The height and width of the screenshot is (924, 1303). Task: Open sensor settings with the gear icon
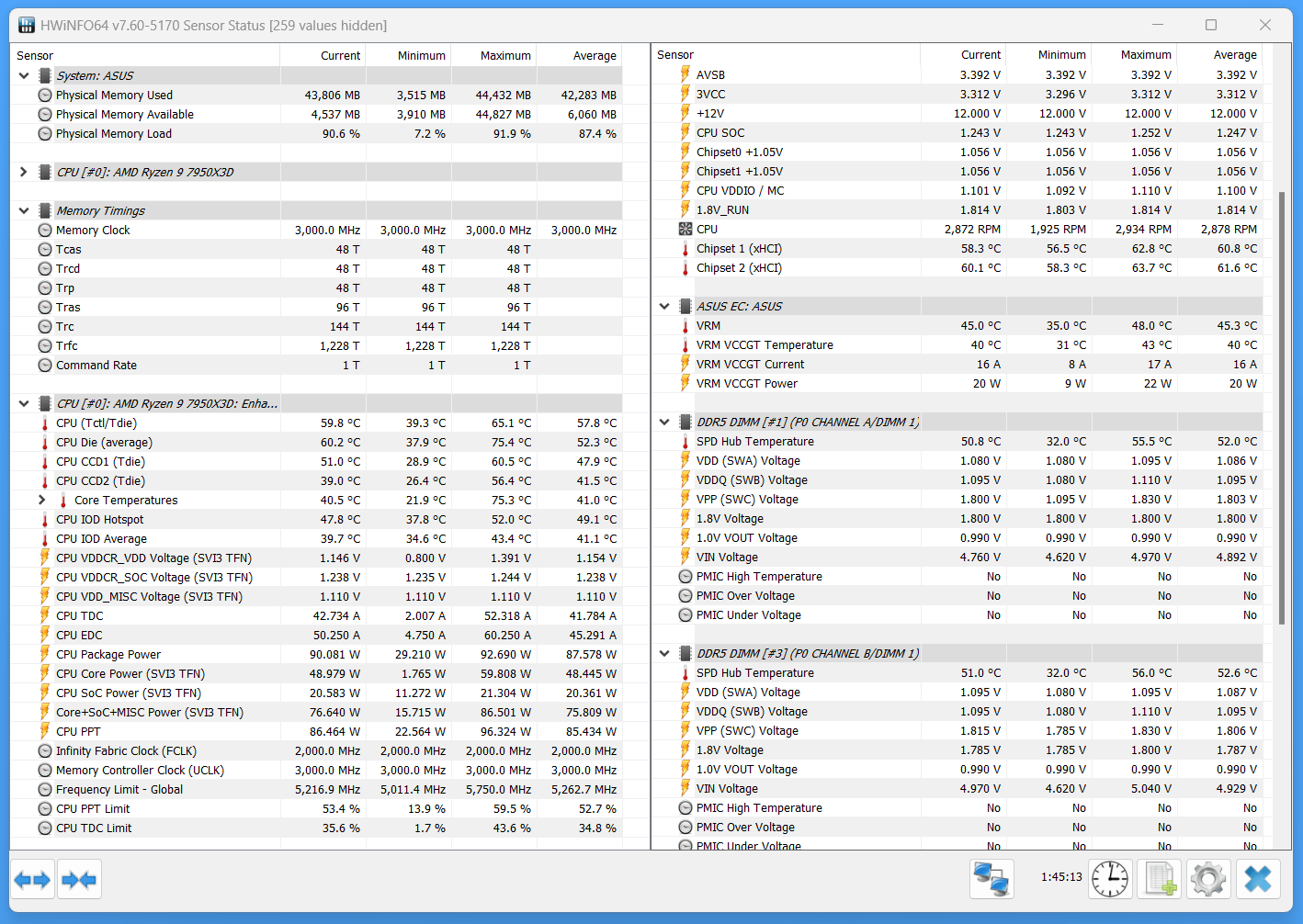point(1207,879)
